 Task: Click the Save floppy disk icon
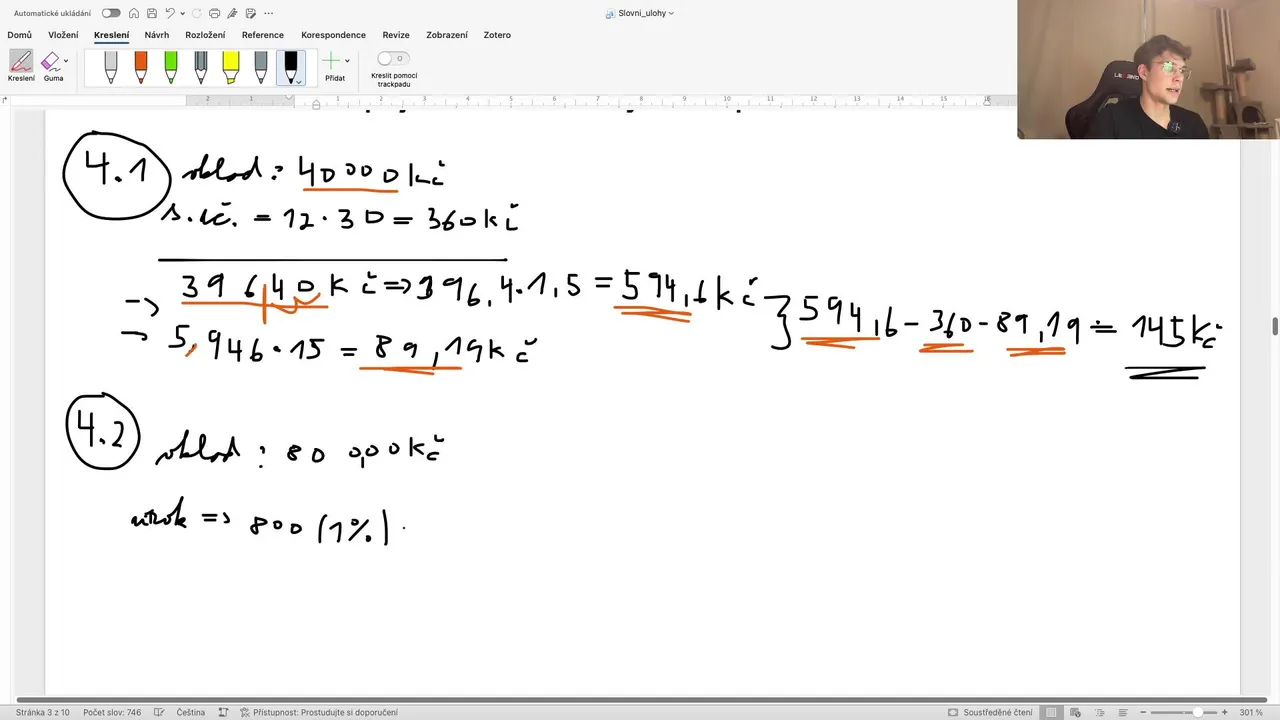click(x=150, y=13)
